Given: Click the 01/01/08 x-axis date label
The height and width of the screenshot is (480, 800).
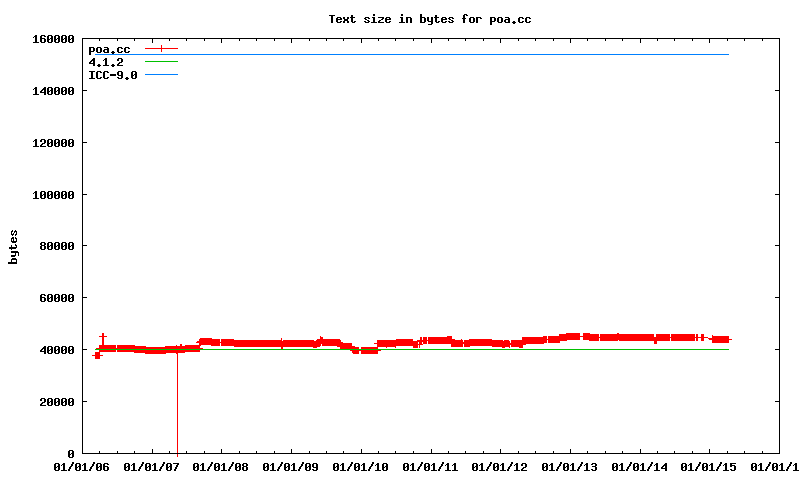Looking at the screenshot, I should click(221, 467).
